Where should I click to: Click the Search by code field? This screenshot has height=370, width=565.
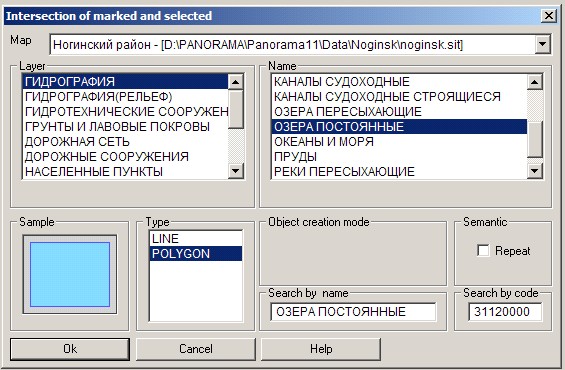pos(505,312)
